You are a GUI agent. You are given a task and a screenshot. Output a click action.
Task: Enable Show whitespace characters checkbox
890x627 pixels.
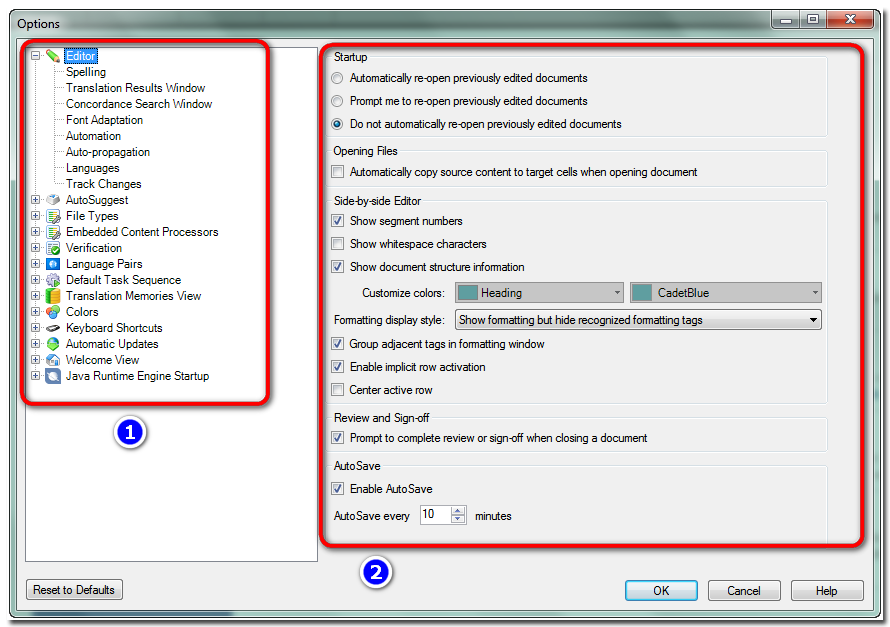point(338,244)
